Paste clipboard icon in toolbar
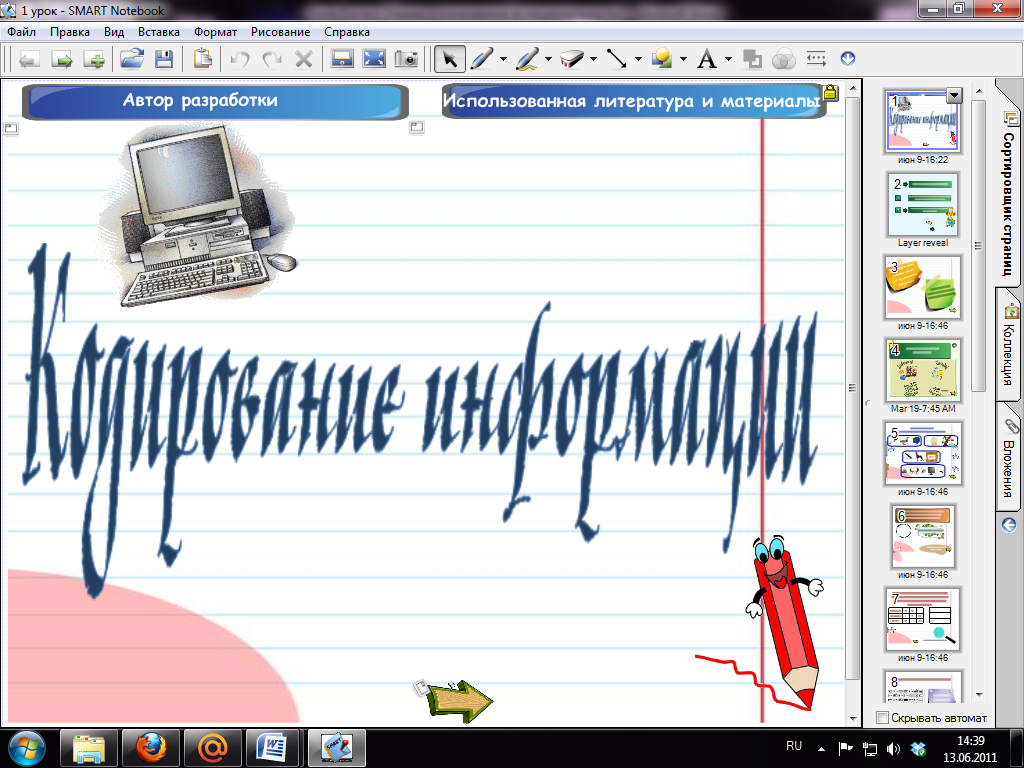 point(202,59)
